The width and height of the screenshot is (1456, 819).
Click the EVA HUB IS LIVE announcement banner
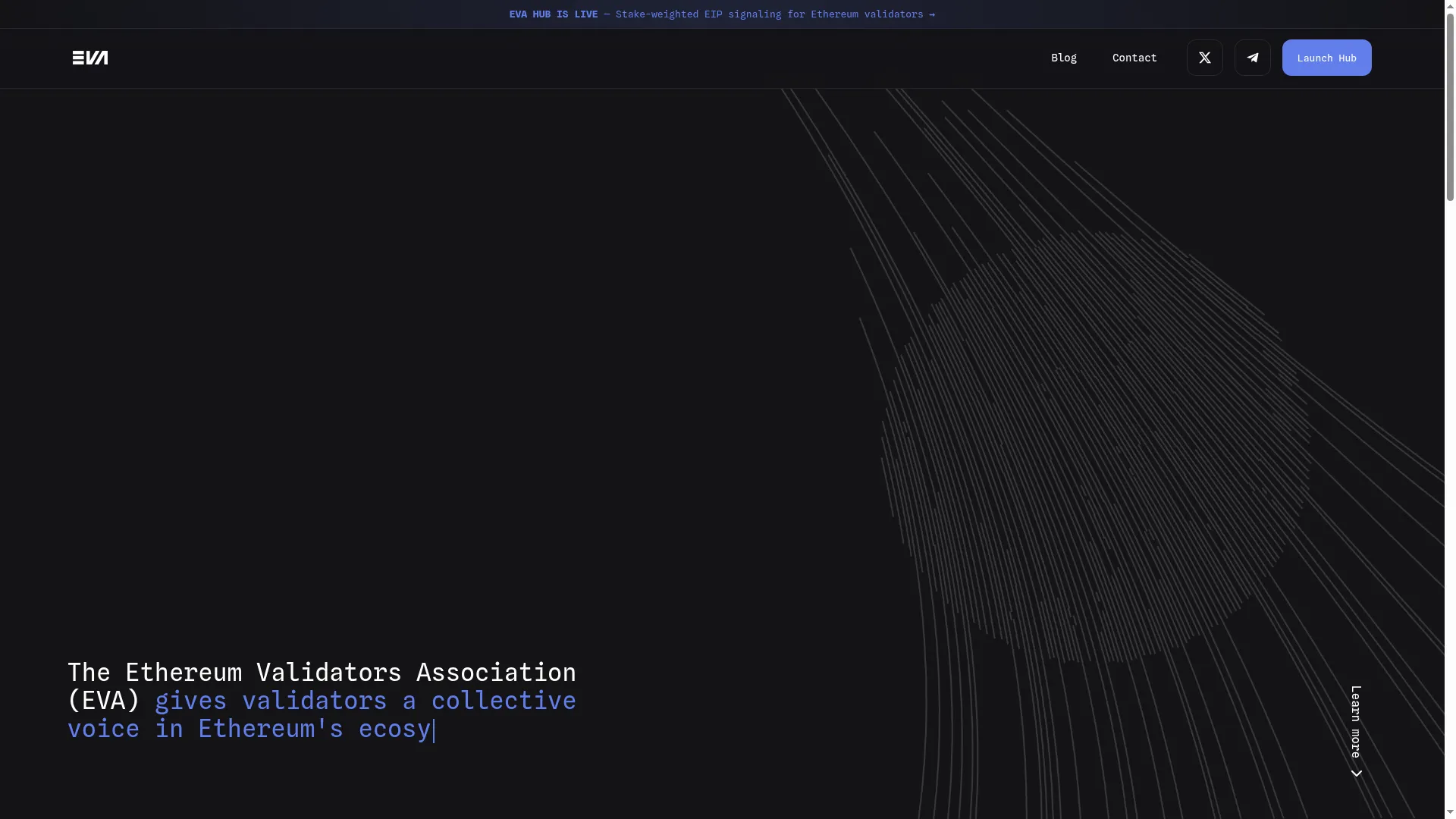(722, 14)
